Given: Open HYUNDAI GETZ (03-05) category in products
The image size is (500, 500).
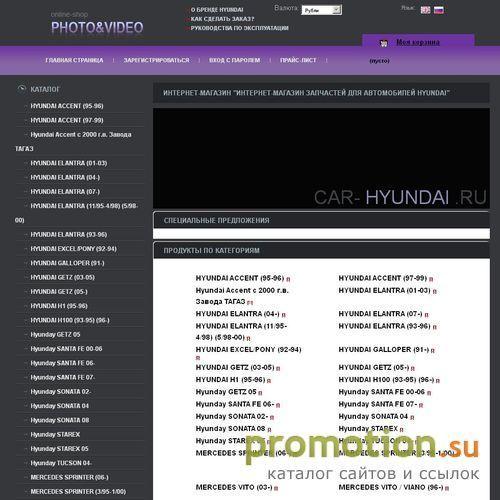Looking at the screenshot, I should tap(235, 368).
